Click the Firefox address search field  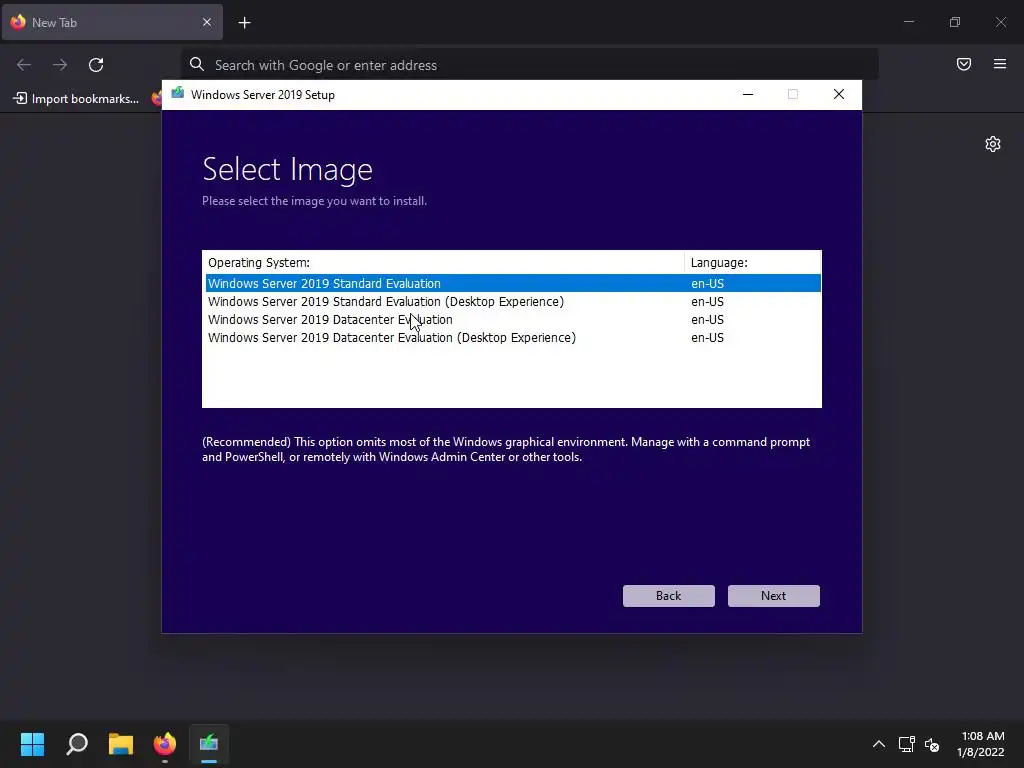(530, 65)
